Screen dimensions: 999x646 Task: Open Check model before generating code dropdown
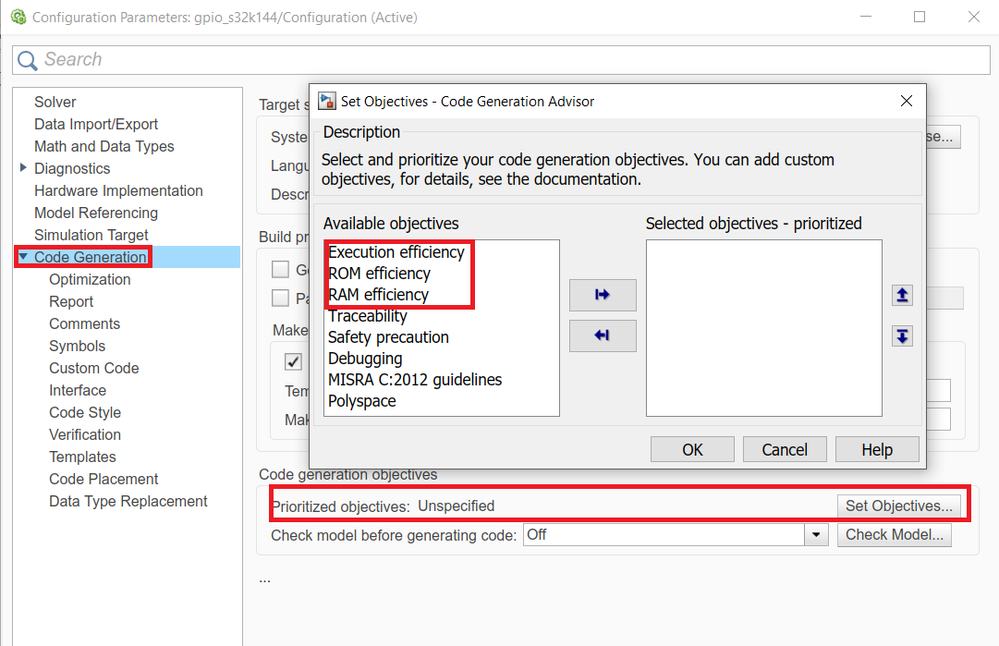[816, 535]
